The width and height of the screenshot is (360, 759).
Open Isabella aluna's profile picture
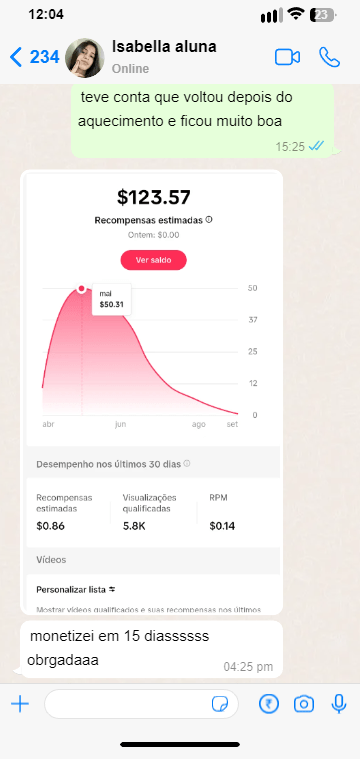tap(84, 58)
